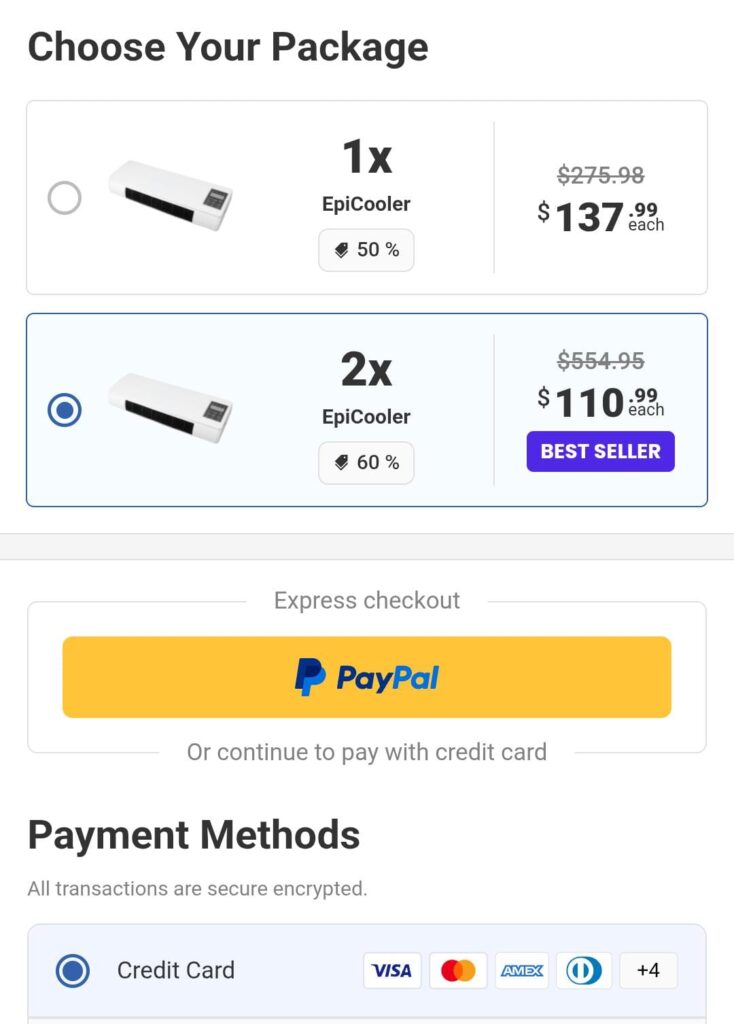The width and height of the screenshot is (734, 1024).
Task: Click the 60 % discount tag
Action: 366,462
